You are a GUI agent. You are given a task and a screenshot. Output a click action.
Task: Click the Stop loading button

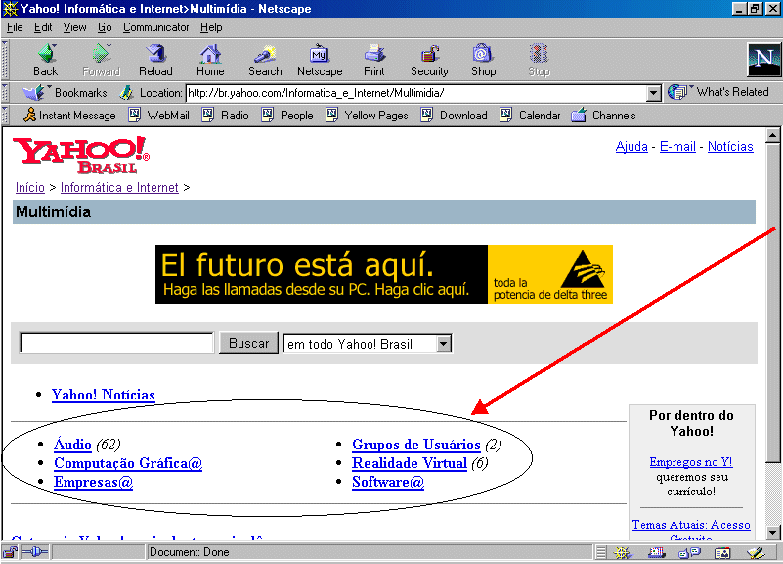click(539, 60)
